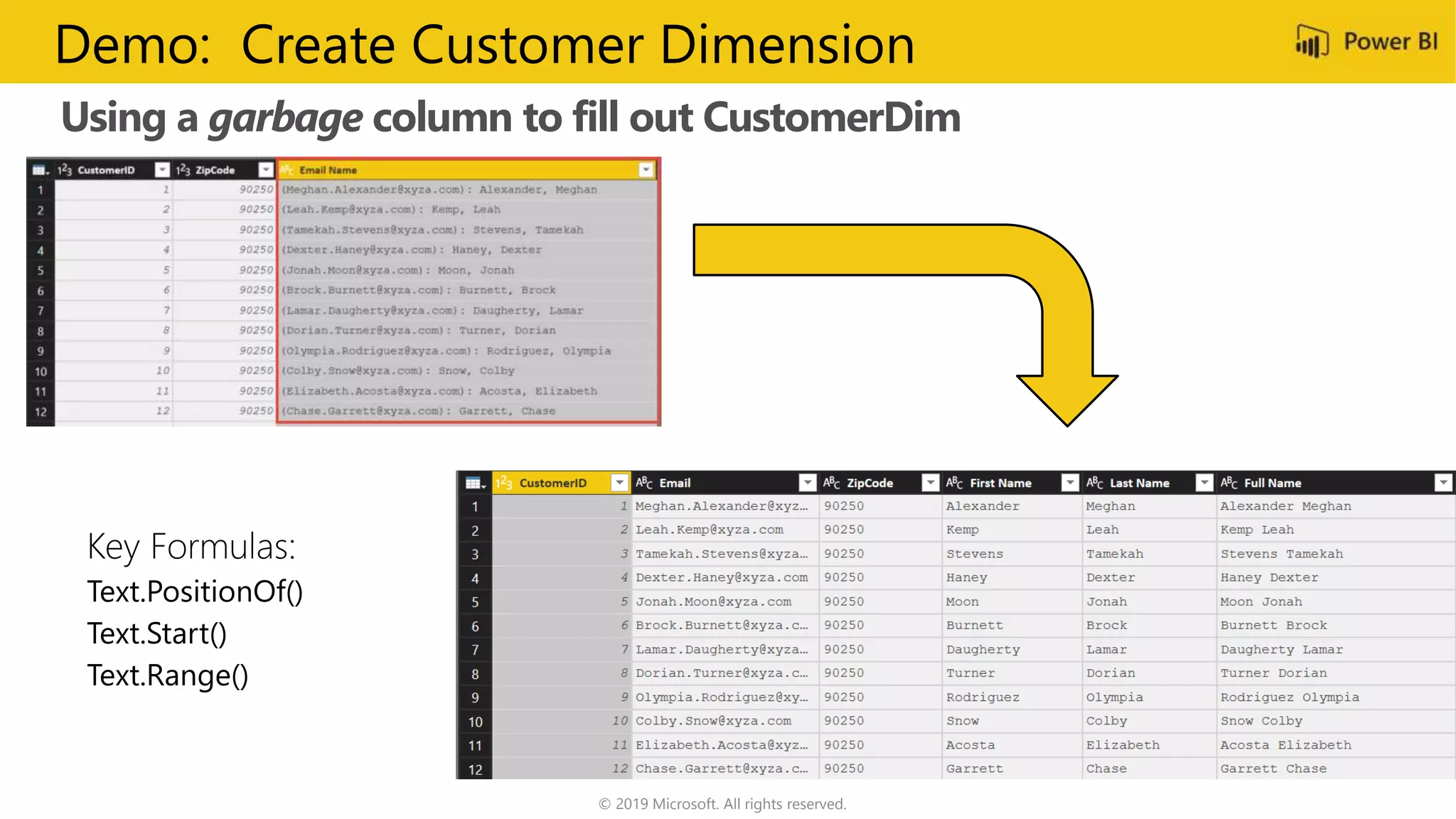Viewport: 1456px width, 819px height.
Task: Click First Name cell 'Alexander'
Action: pyautogui.click(x=1011, y=506)
